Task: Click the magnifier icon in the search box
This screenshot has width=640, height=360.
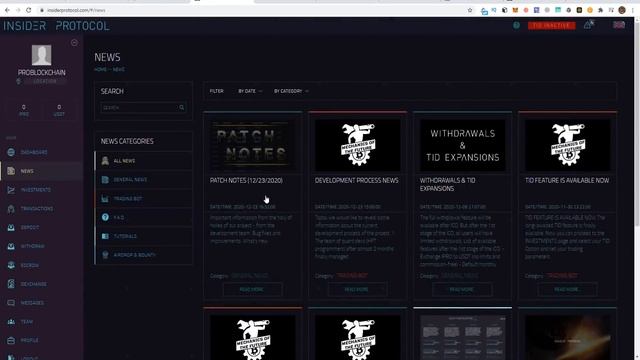Action: pyautogui.click(x=182, y=107)
